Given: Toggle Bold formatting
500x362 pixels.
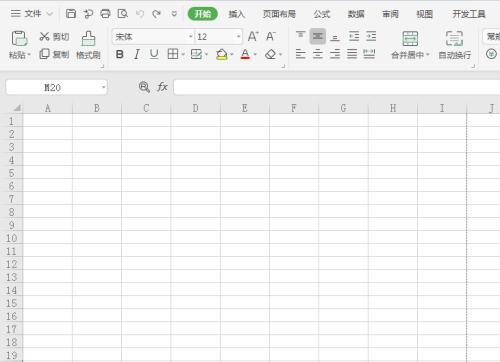Looking at the screenshot, I should coord(120,54).
